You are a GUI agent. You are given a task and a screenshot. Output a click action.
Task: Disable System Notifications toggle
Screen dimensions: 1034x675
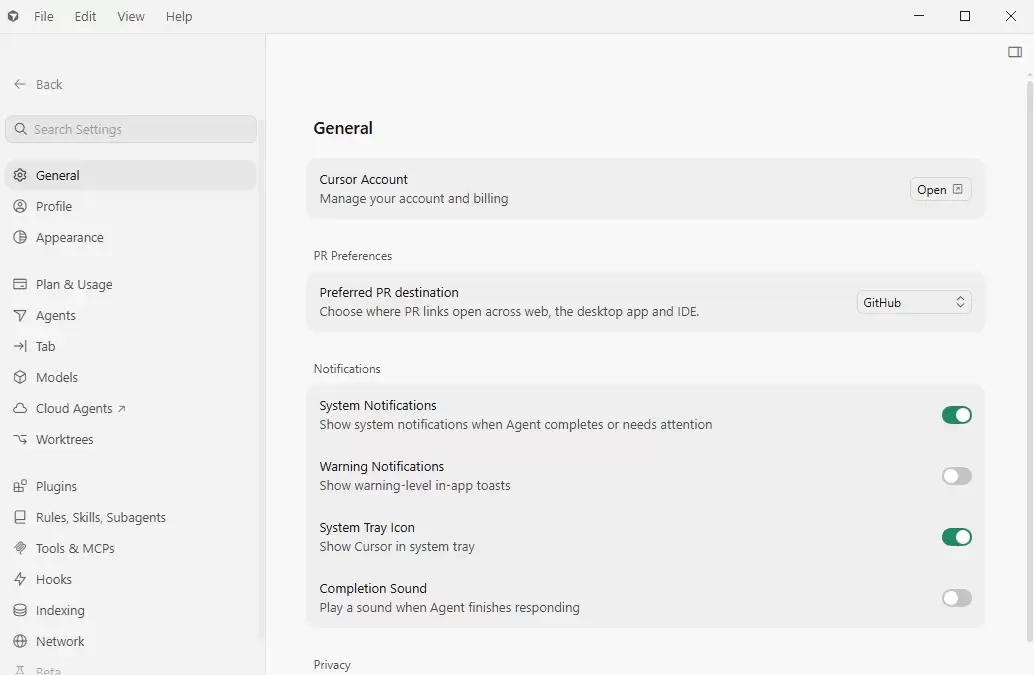[957, 415]
